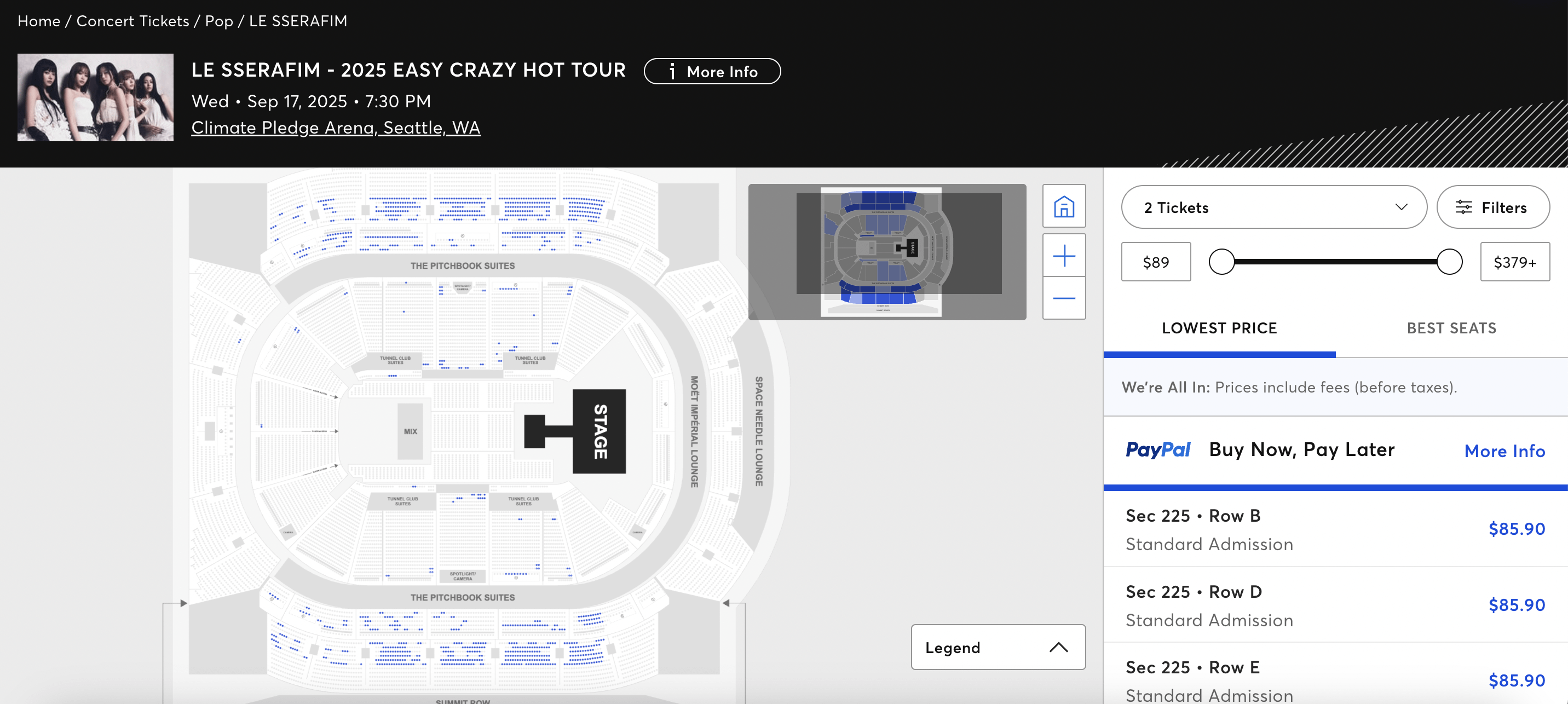
Task: Open the Climate Pledge Arena venue link
Action: tap(336, 128)
